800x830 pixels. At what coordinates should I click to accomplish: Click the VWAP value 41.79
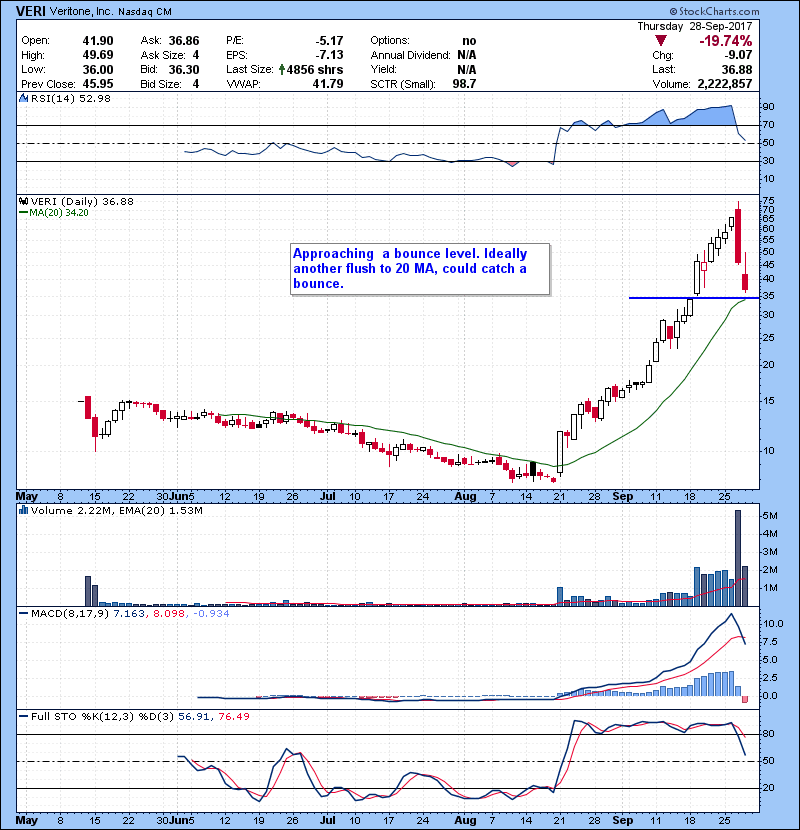coord(328,84)
